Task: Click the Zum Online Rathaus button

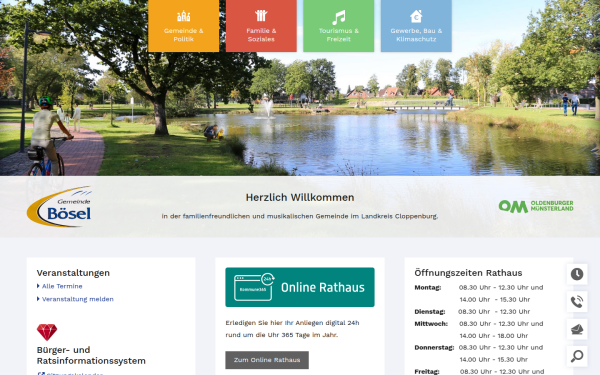Action: point(267,360)
